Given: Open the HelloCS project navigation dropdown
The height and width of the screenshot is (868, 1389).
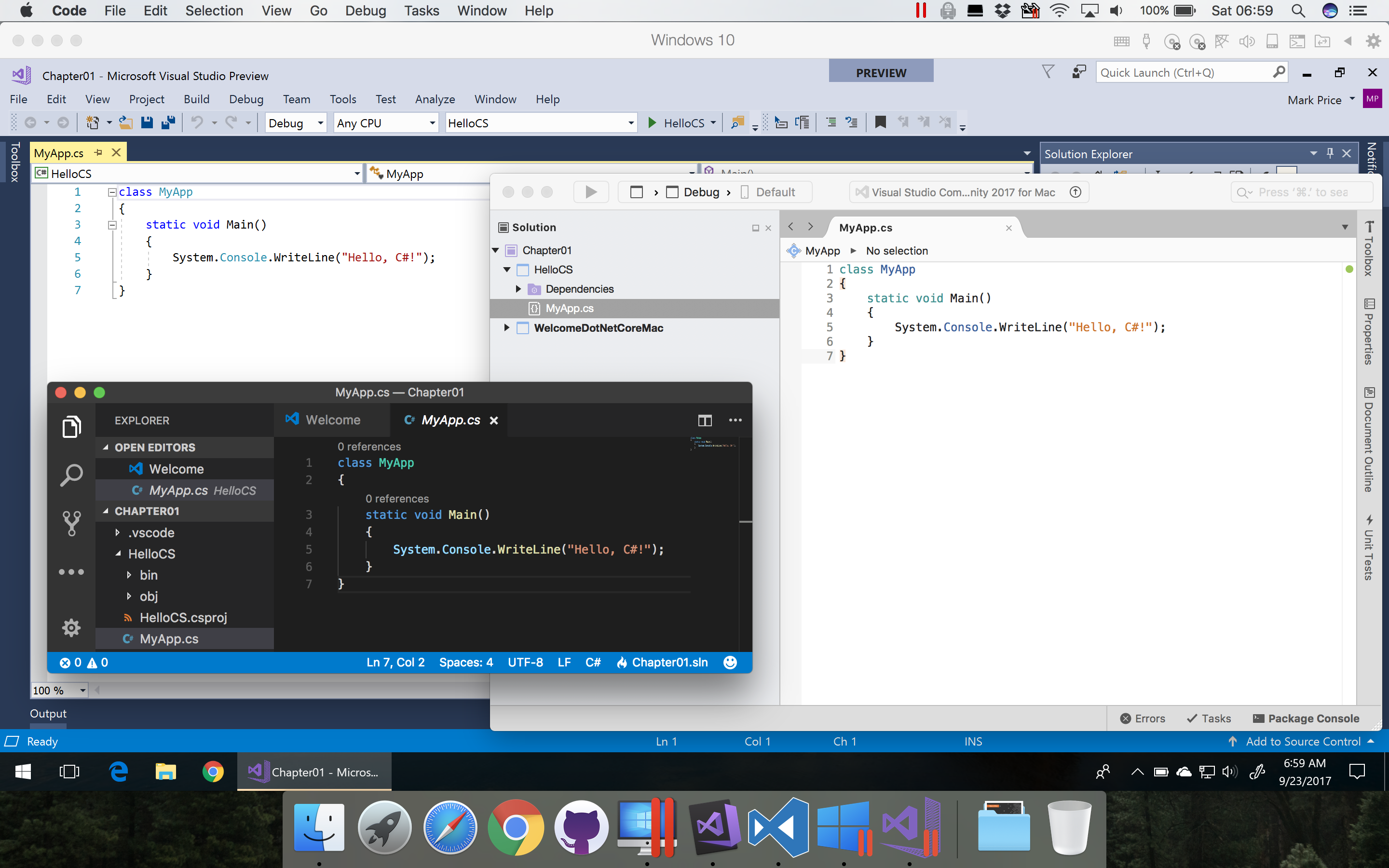Looking at the screenshot, I should point(198,174).
